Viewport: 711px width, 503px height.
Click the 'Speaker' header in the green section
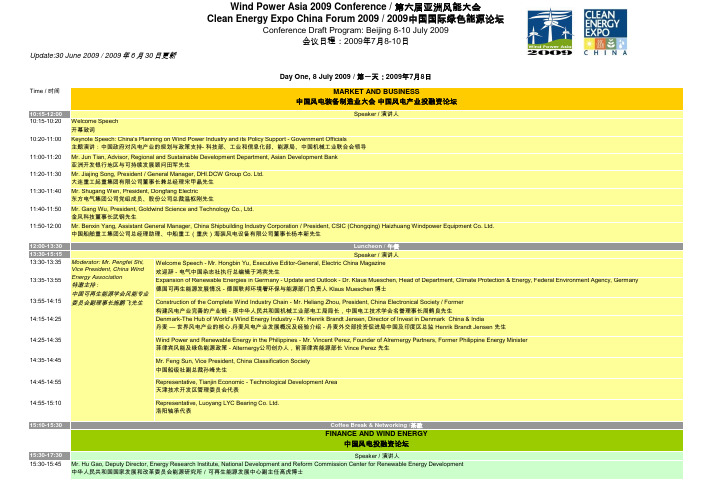[377, 456]
